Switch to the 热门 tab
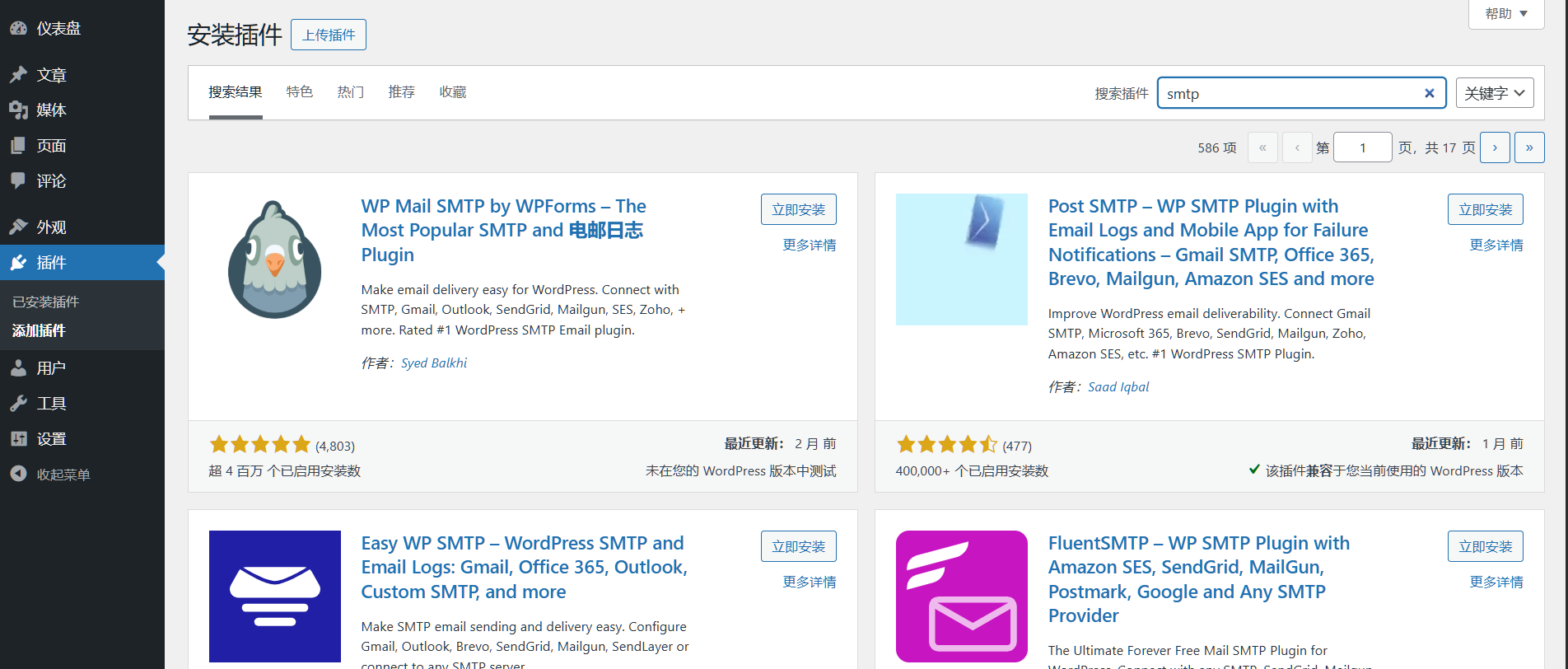The height and width of the screenshot is (669, 1568). pos(351,92)
